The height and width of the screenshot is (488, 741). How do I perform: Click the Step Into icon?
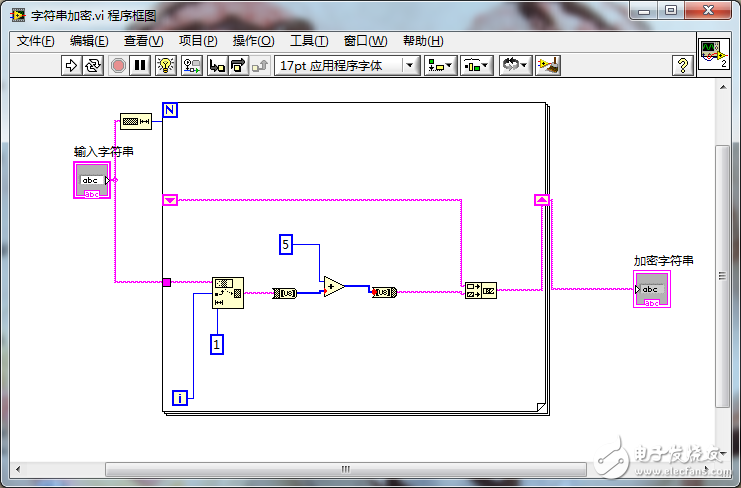pyautogui.click(x=215, y=65)
